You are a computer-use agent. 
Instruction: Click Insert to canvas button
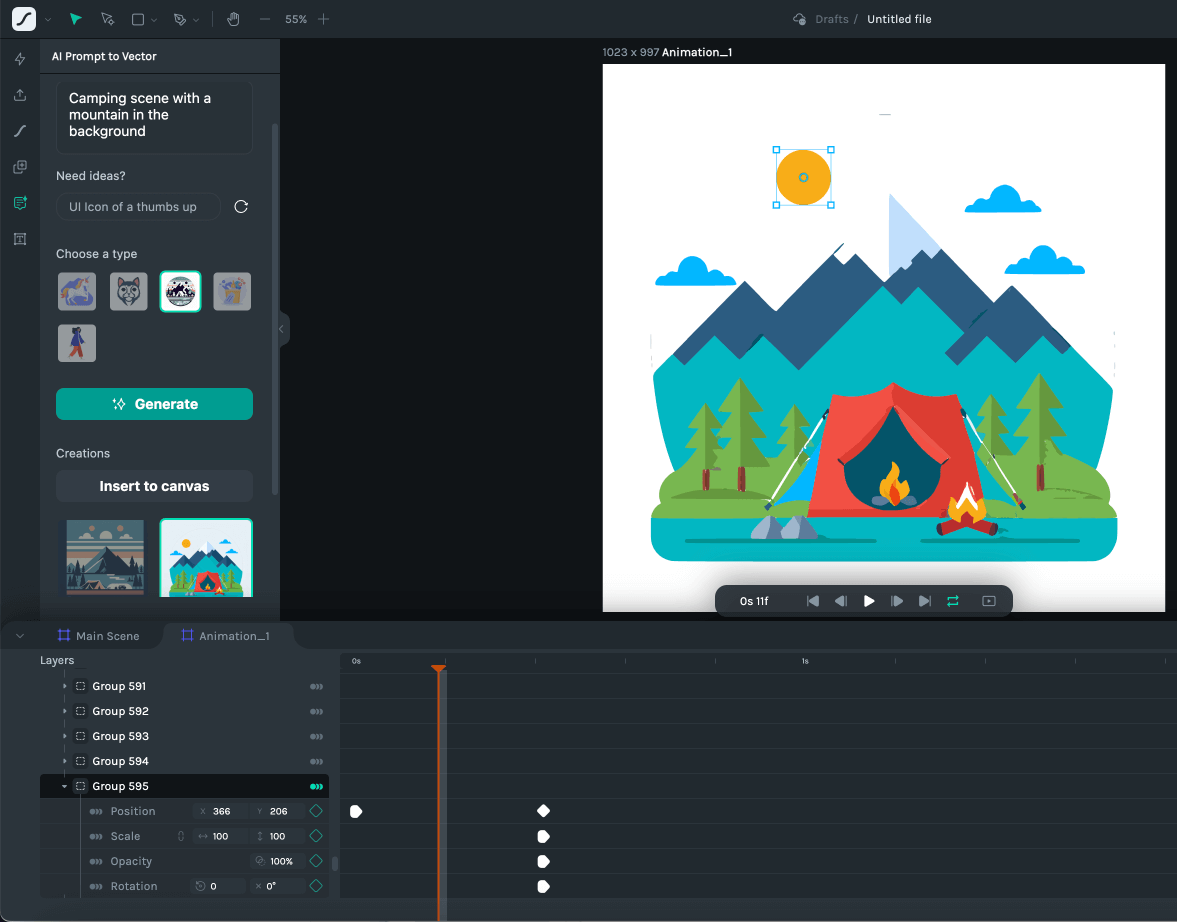[154, 486]
